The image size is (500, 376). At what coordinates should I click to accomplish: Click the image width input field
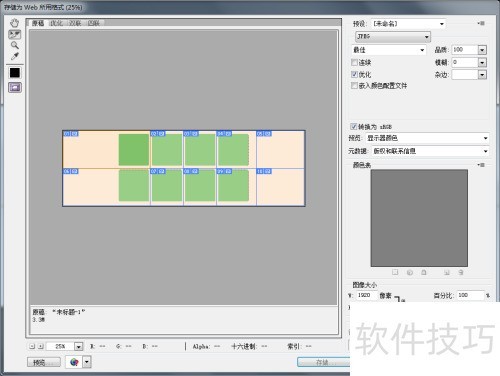[366, 295]
